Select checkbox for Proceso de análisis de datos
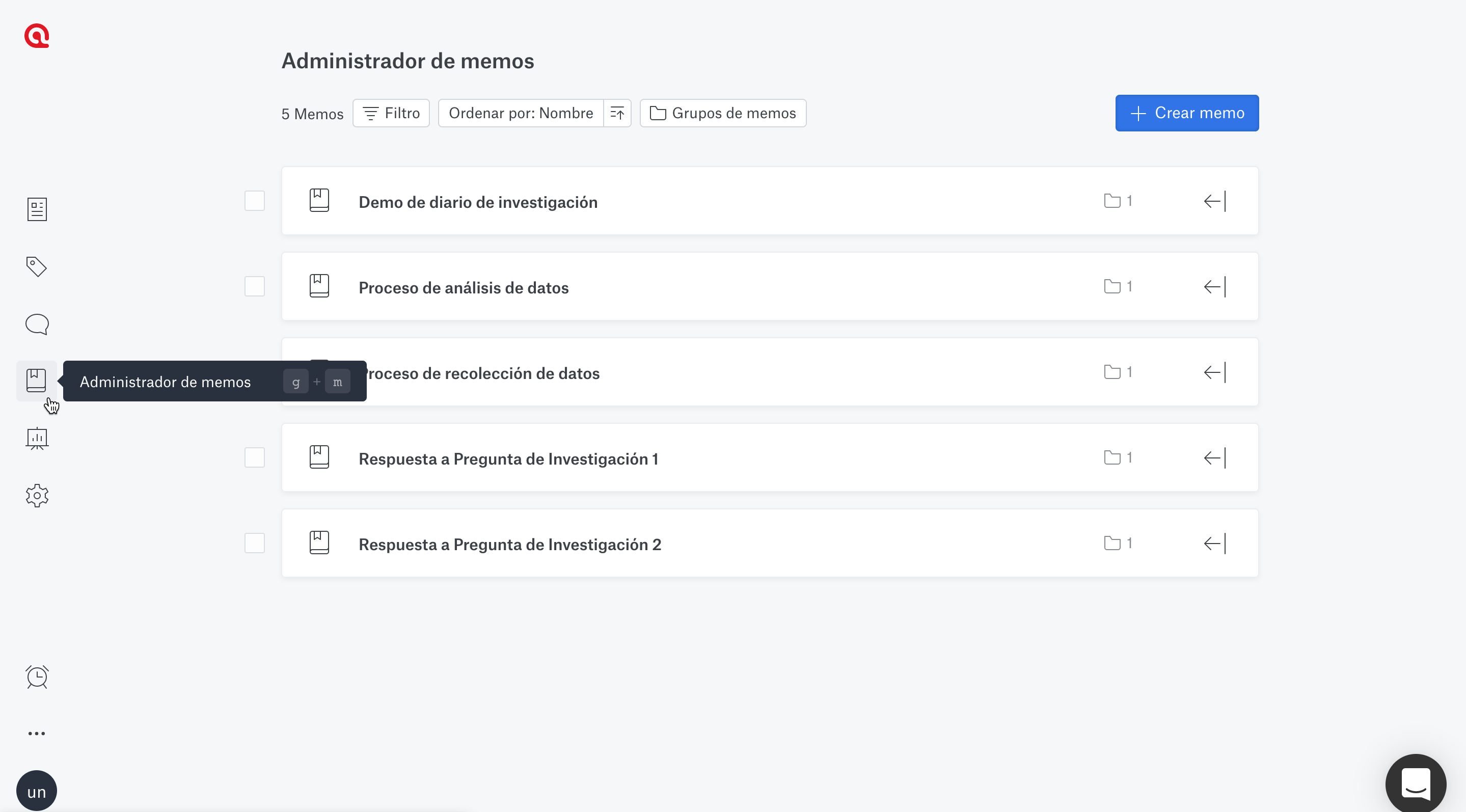 point(254,286)
